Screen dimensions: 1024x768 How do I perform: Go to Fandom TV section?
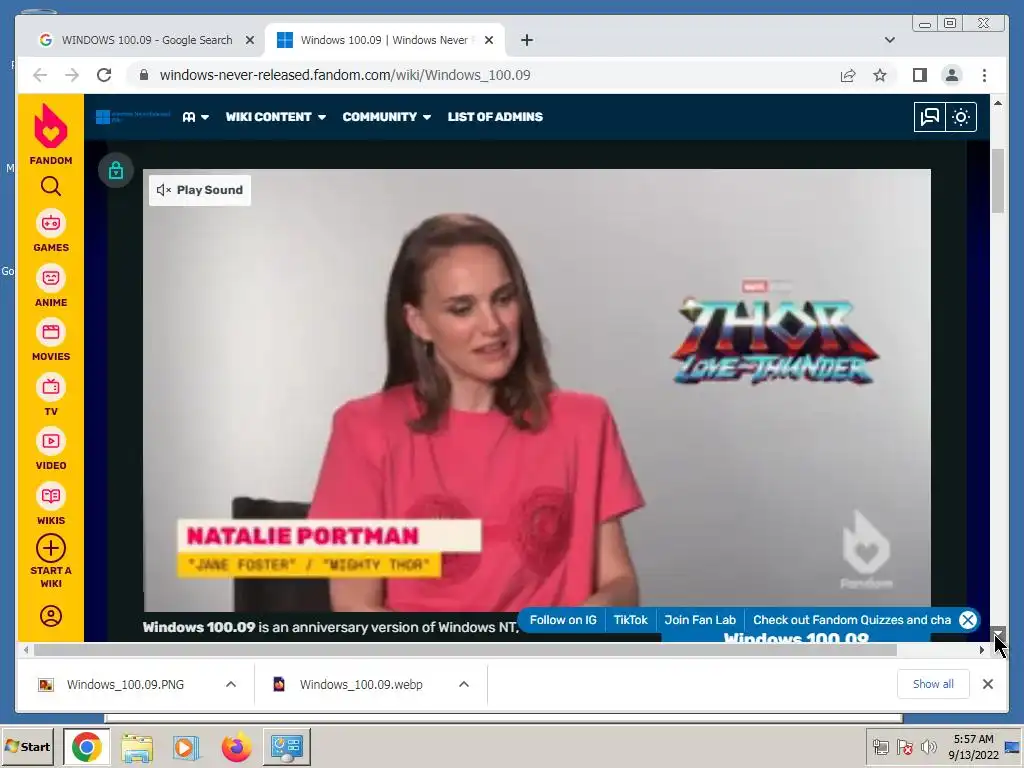pos(51,395)
